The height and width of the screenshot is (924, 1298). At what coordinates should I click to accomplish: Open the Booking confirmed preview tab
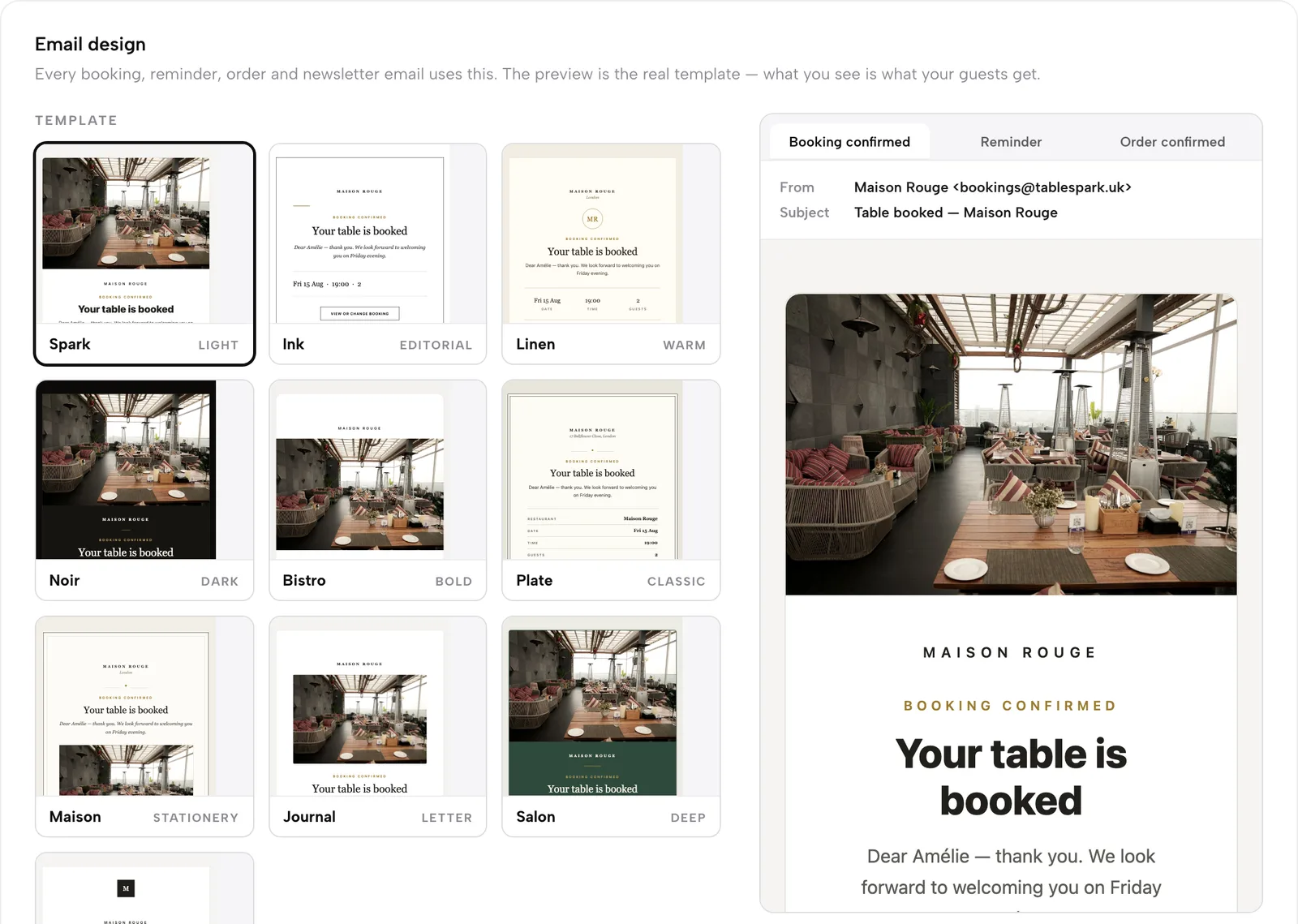[849, 142]
